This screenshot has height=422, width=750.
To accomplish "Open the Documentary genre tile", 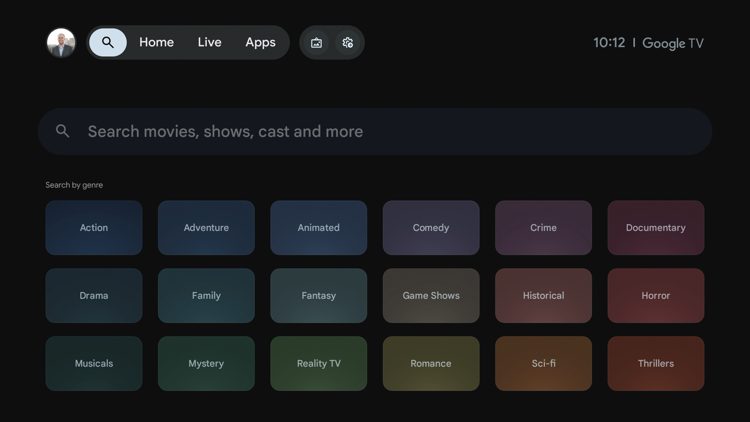I will [x=656, y=228].
